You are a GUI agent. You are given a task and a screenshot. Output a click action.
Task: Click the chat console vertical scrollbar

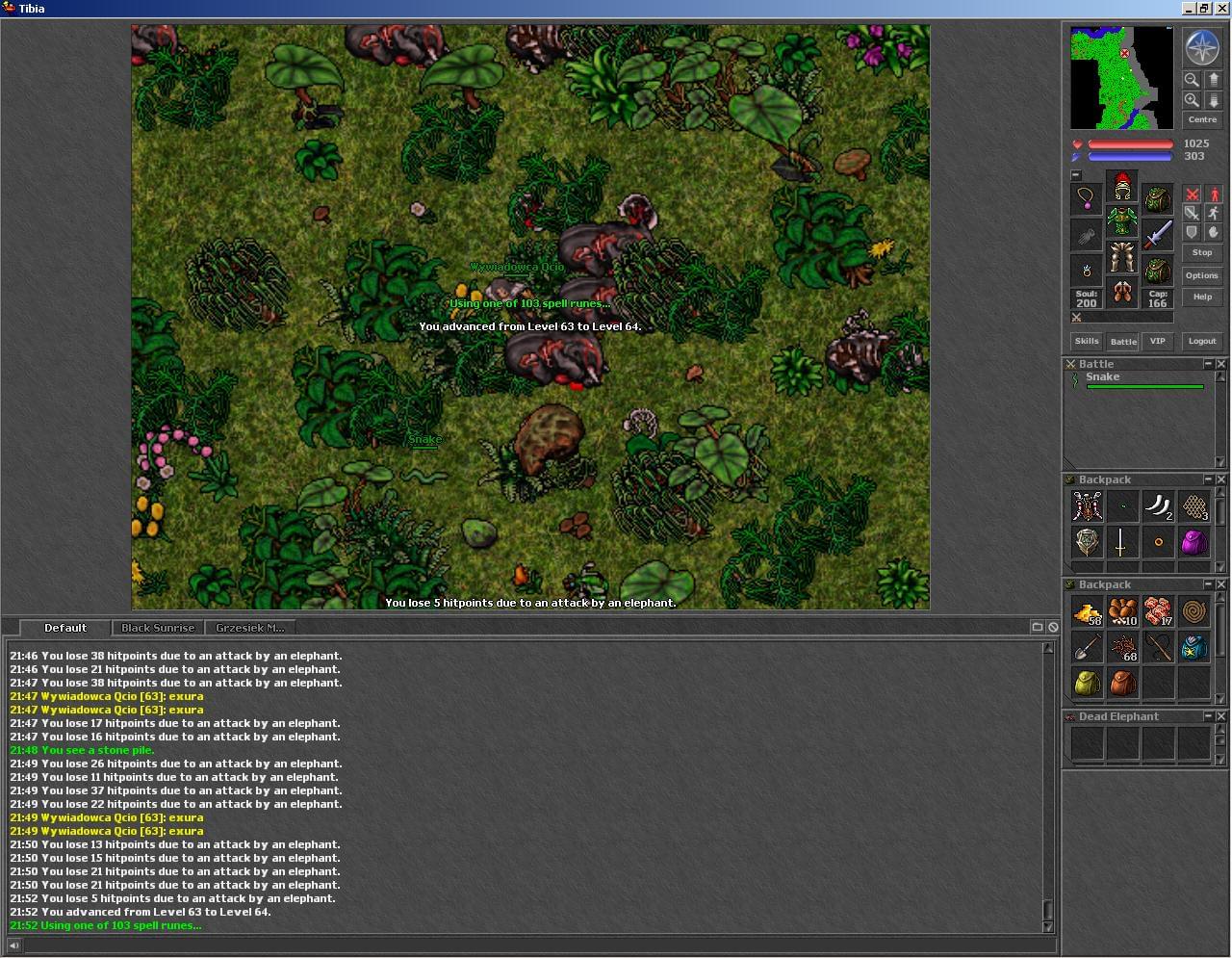pyautogui.click(x=1048, y=788)
